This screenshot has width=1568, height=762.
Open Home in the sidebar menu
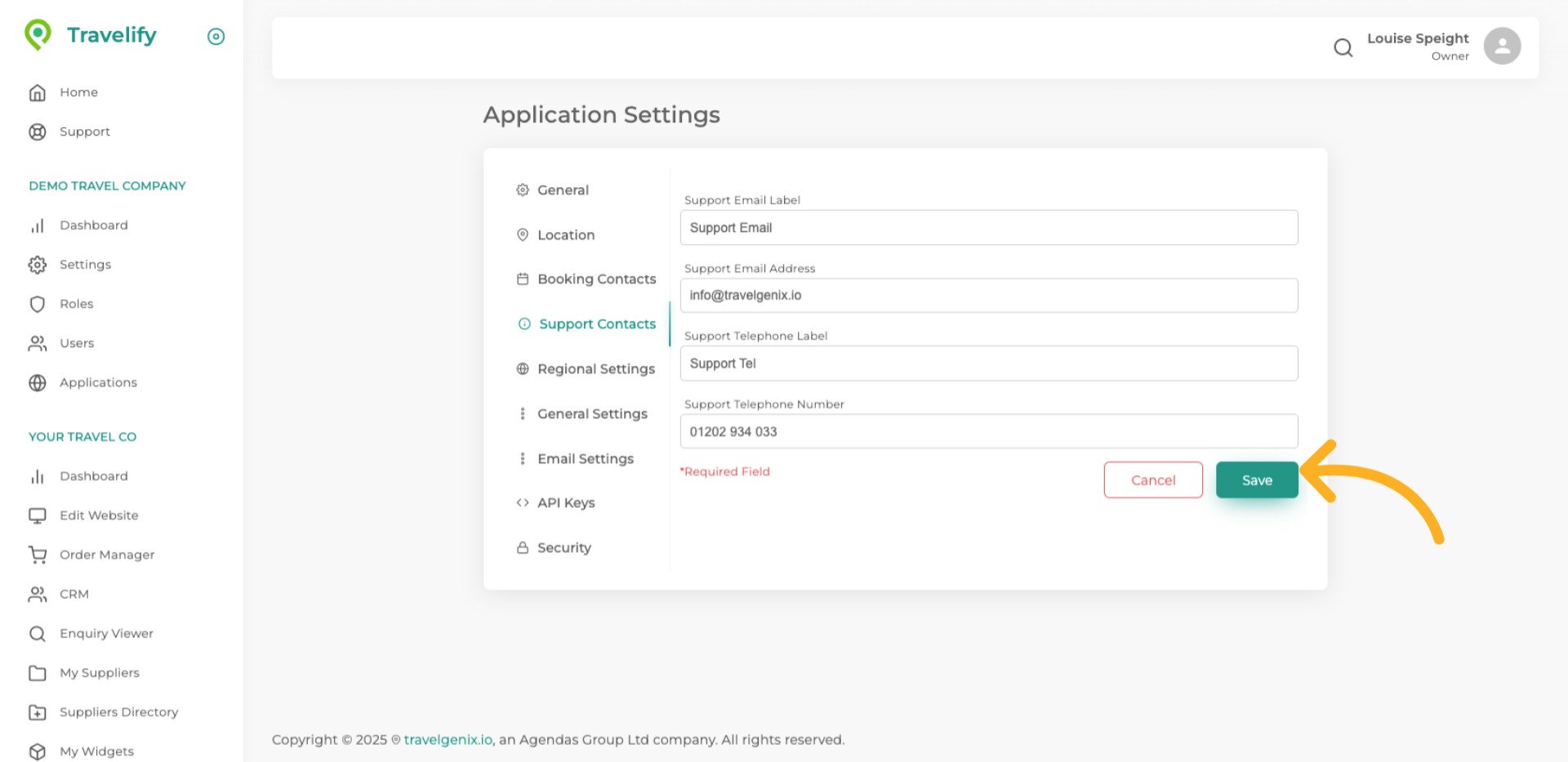78,92
